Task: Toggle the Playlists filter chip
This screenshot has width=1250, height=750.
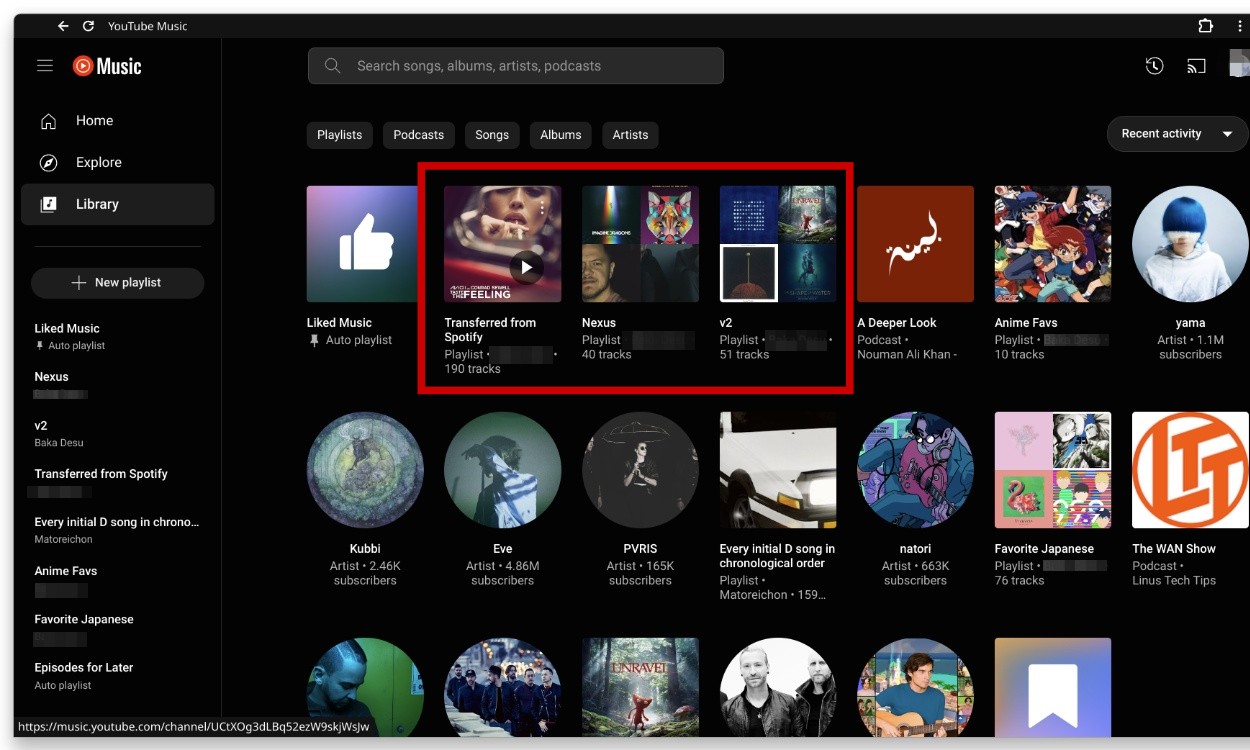Action: coord(339,134)
